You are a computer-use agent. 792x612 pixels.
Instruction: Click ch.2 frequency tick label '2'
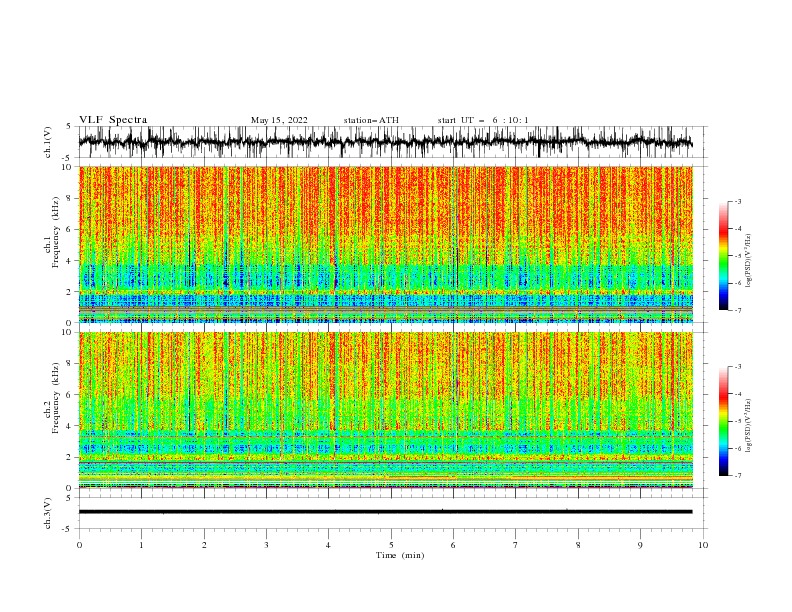69,457
